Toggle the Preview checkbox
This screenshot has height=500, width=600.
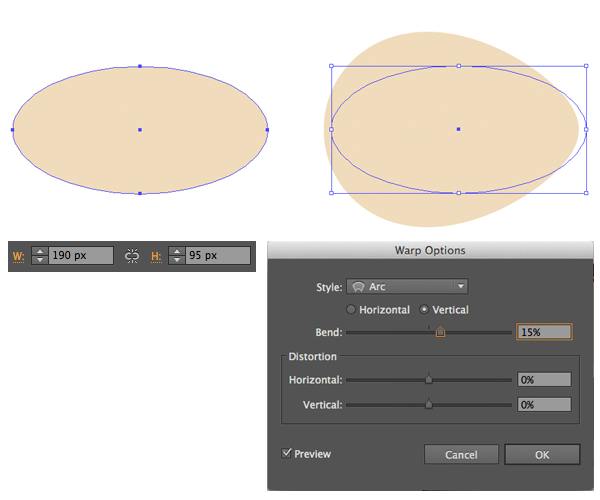288,454
